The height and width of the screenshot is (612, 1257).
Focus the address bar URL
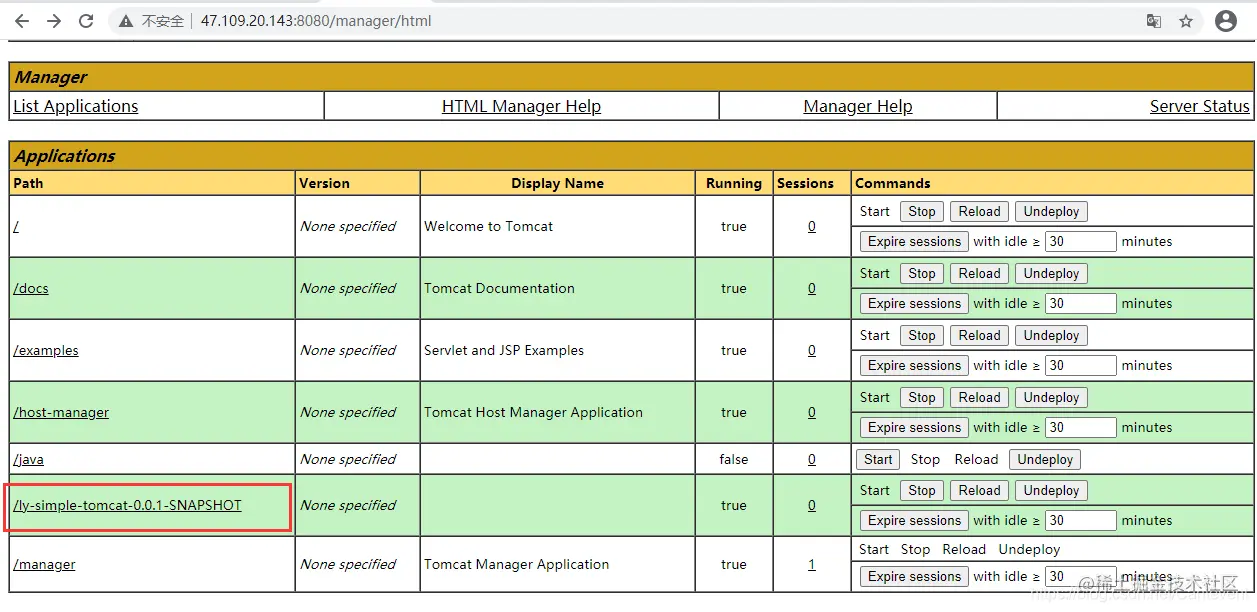[316, 21]
